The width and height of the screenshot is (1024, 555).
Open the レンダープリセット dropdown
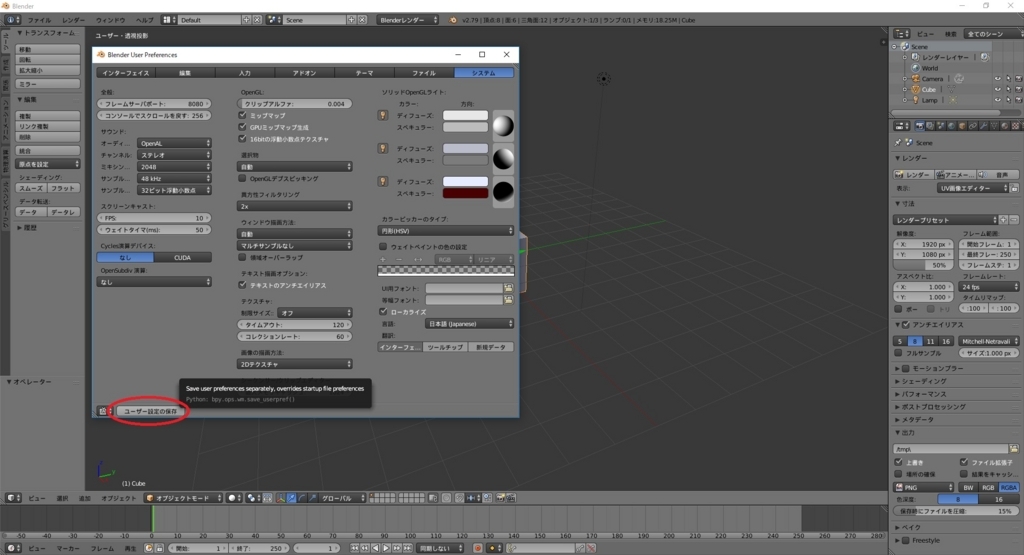coord(946,220)
